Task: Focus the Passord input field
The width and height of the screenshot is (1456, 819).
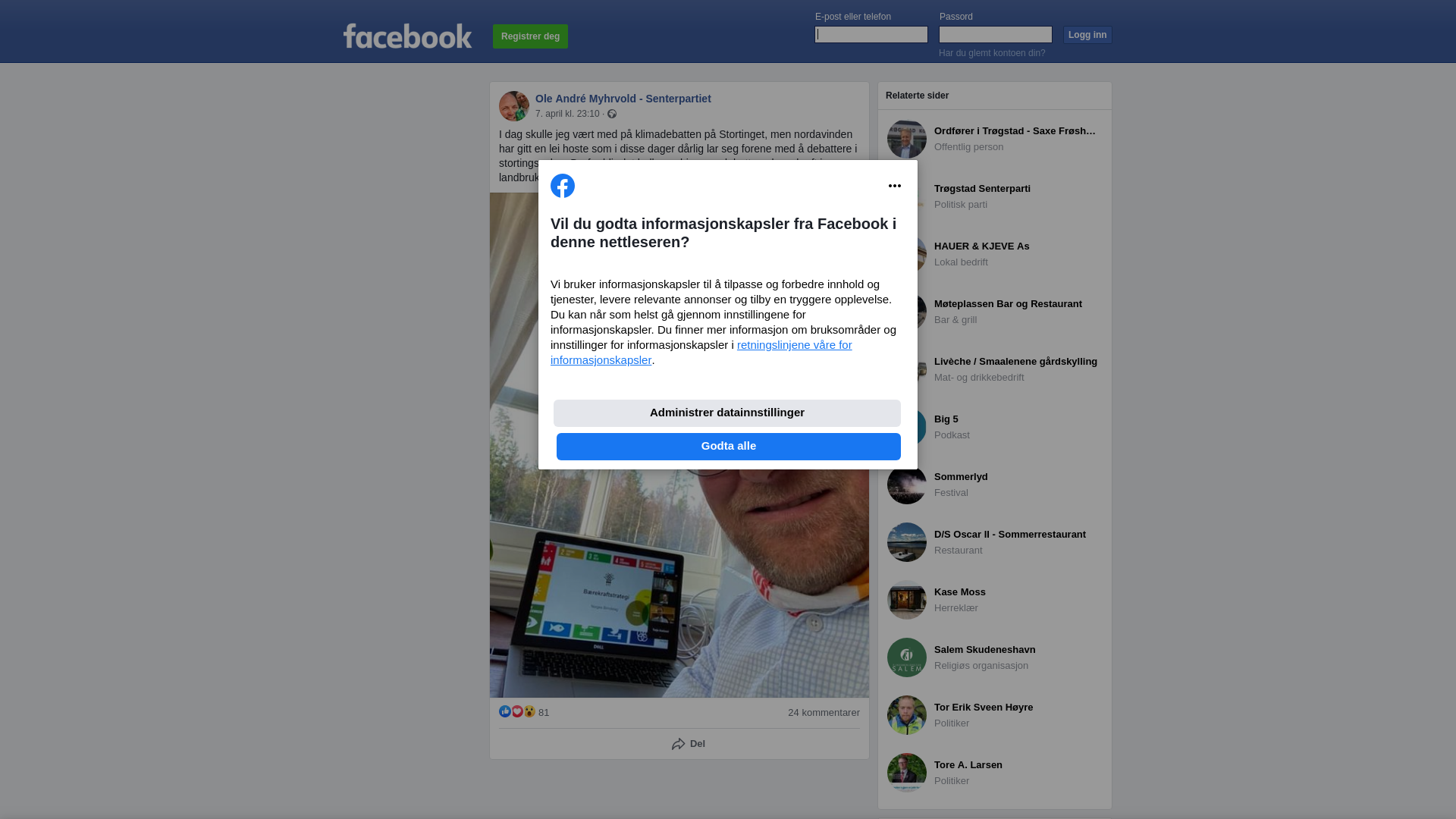Action: [996, 35]
